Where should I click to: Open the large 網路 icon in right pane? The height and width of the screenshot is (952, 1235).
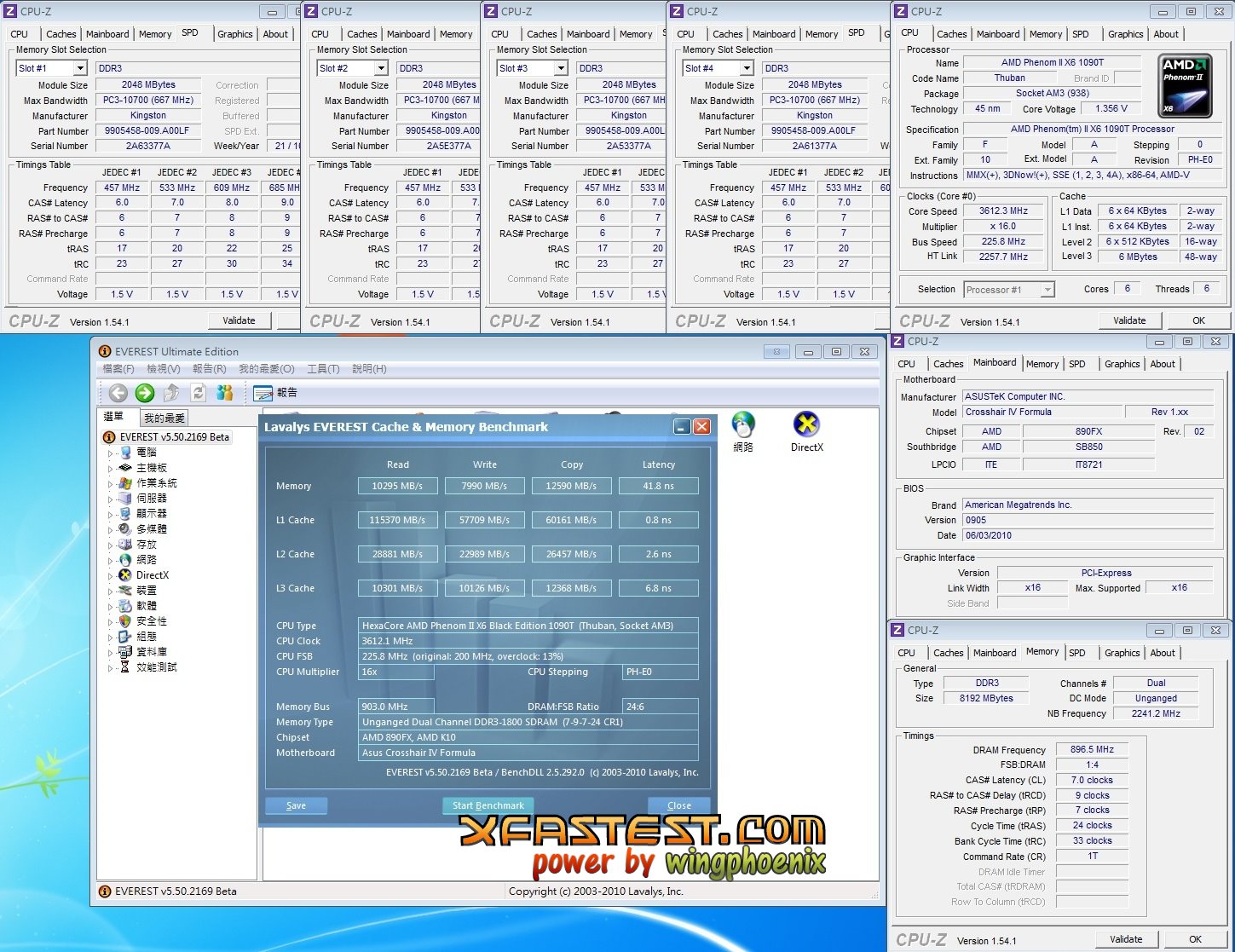coord(743,424)
